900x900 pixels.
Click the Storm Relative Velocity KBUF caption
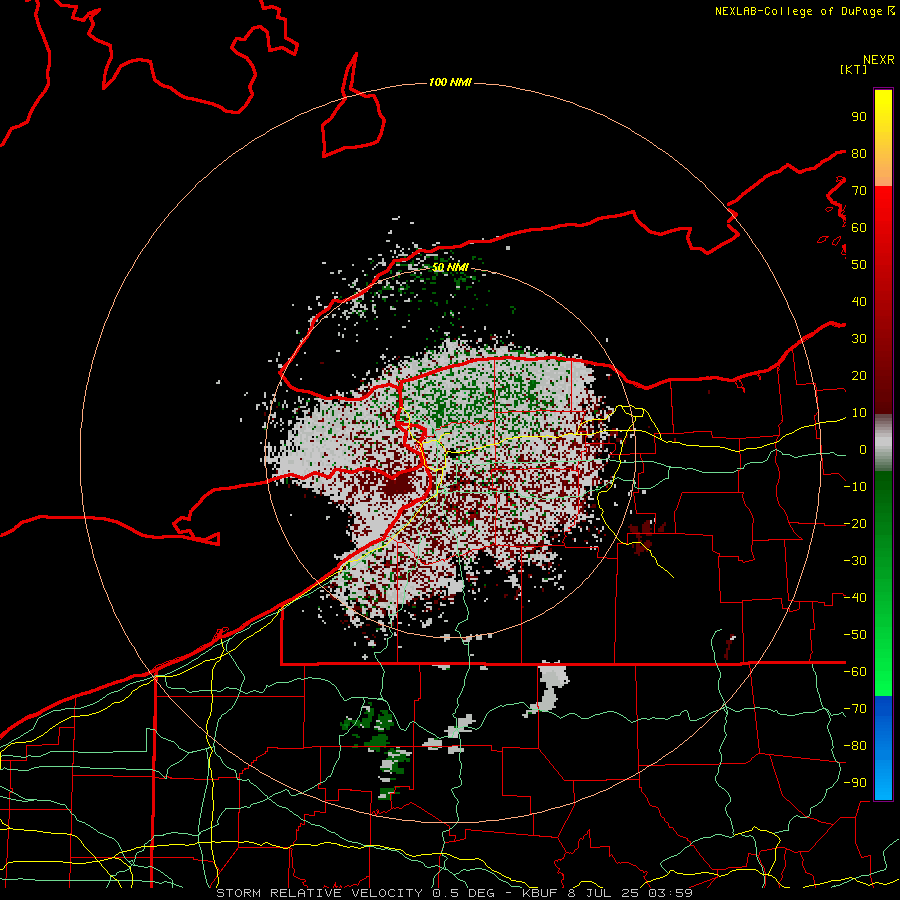[454, 893]
